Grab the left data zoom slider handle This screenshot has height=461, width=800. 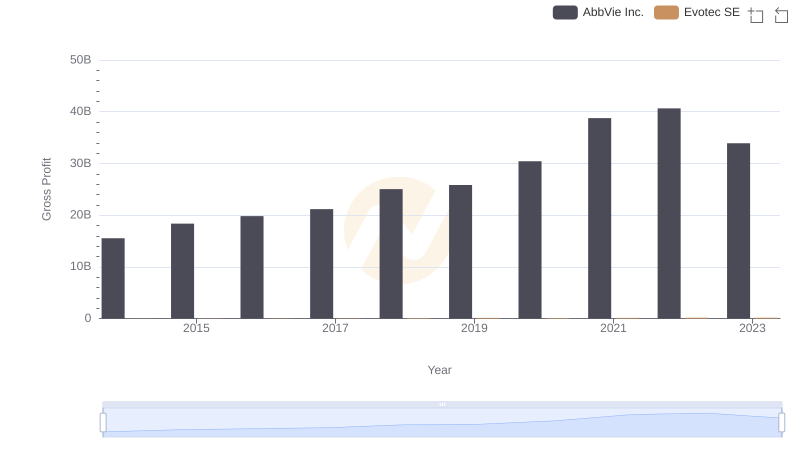click(103, 422)
